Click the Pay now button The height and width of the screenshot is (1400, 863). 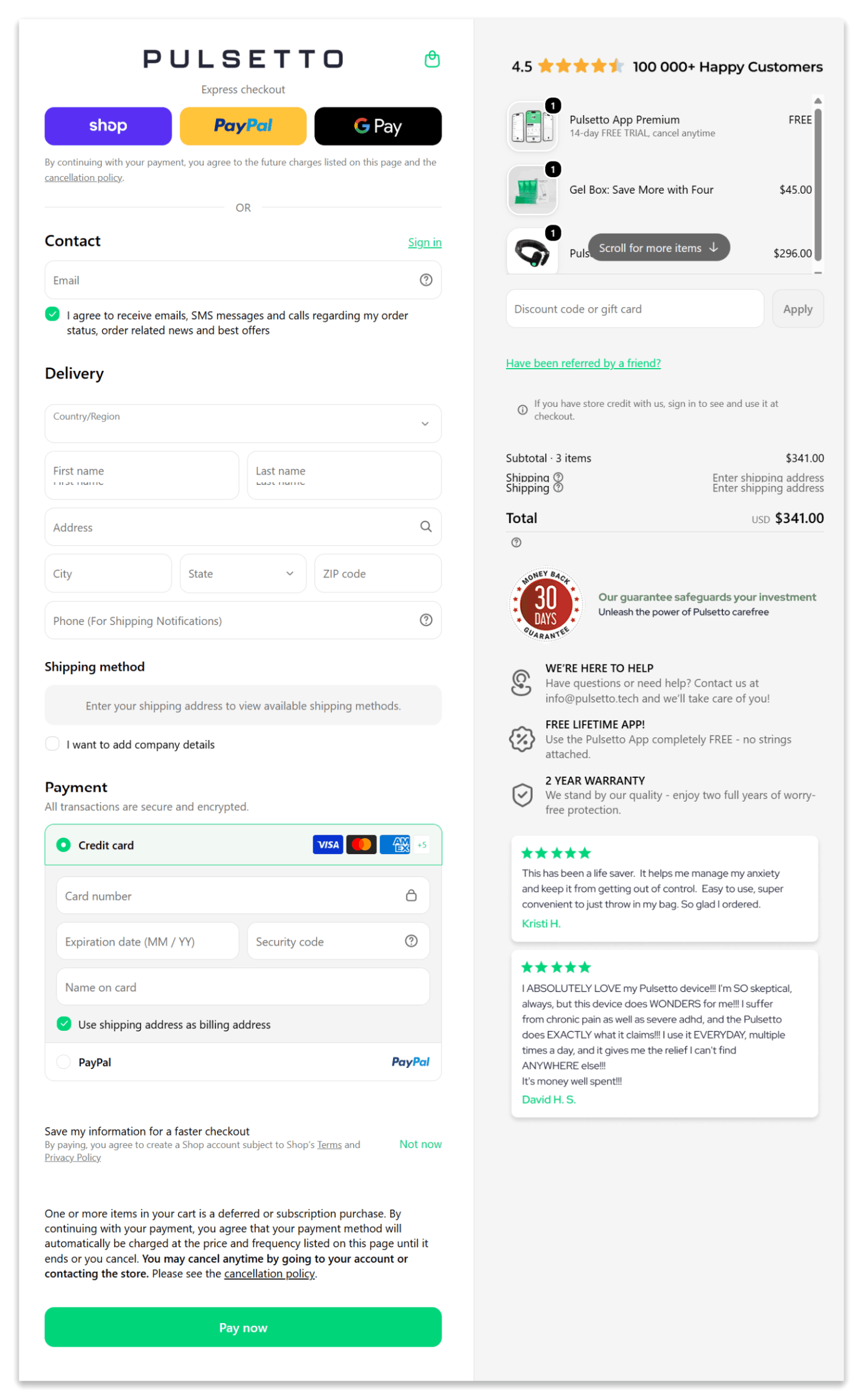(243, 1327)
